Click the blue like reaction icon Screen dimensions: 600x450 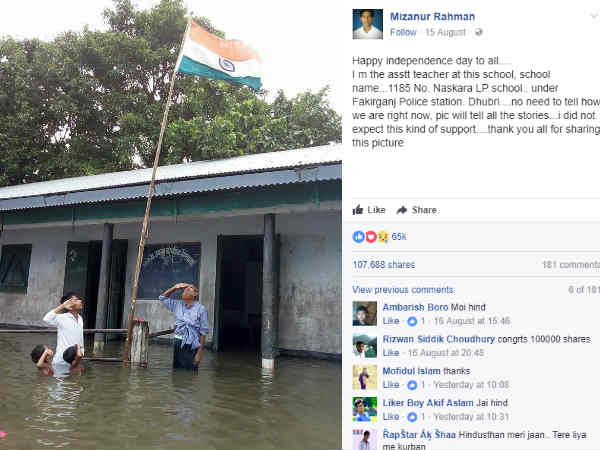point(359,237)
